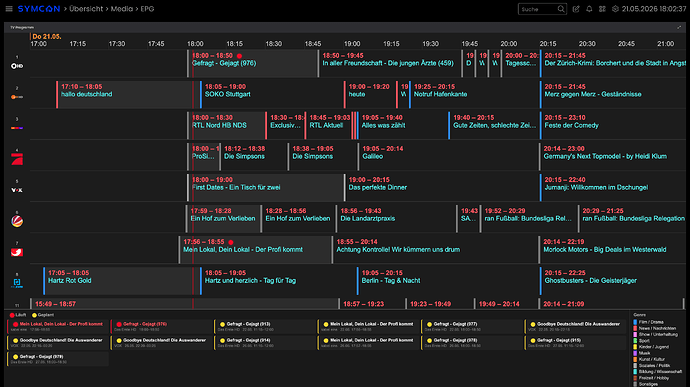Open Berlin - Tag & Nacht entry
This screenshot has width=690, height=387.
click(x=448, y=280)
